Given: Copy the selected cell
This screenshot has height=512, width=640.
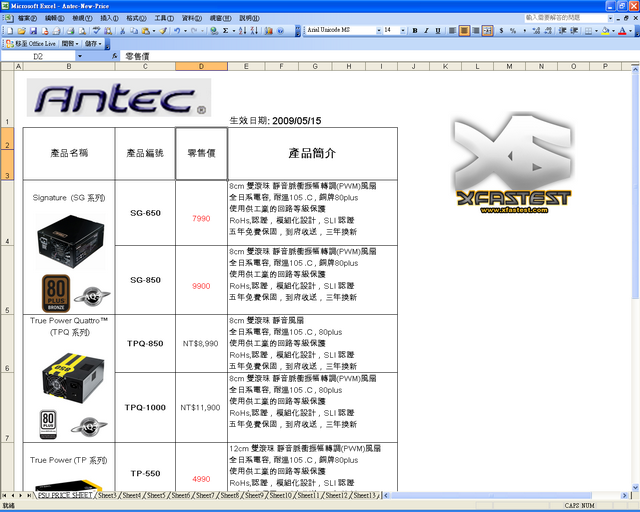Looking at the screenshot, I should click(x=134, y=31).
